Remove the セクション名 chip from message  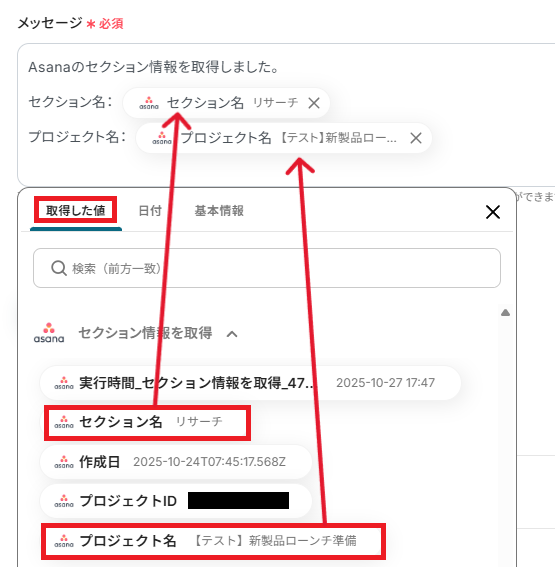(314, 103)
